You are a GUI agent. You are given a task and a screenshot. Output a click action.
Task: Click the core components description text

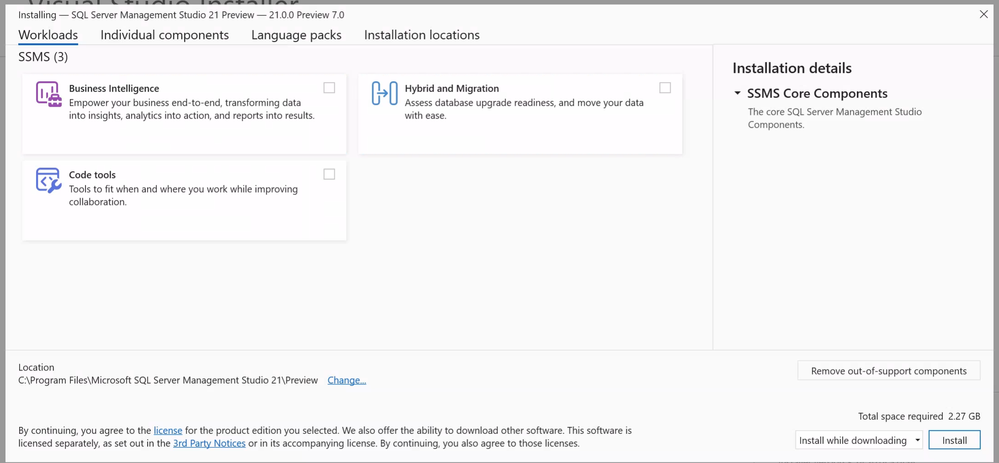pyautogui.click(x=835, y=118)
